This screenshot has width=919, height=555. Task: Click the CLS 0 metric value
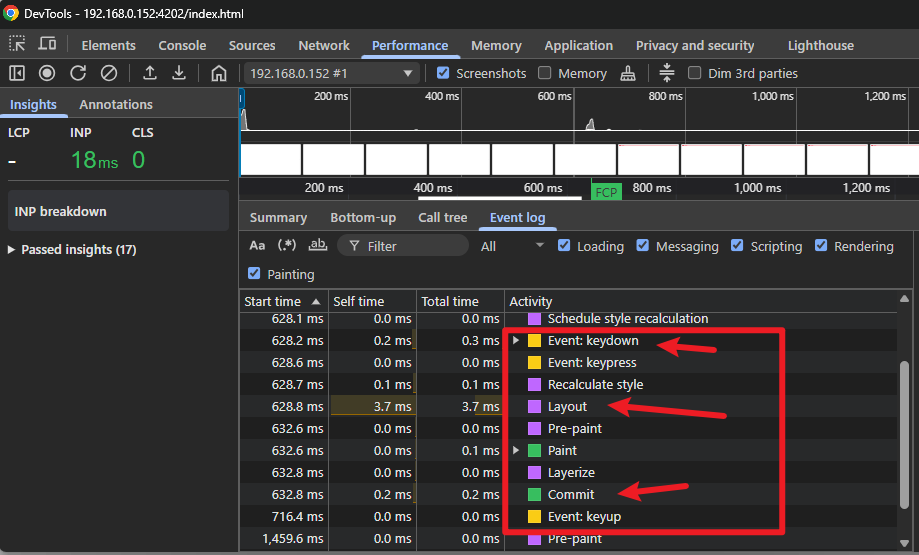point(138,159)
